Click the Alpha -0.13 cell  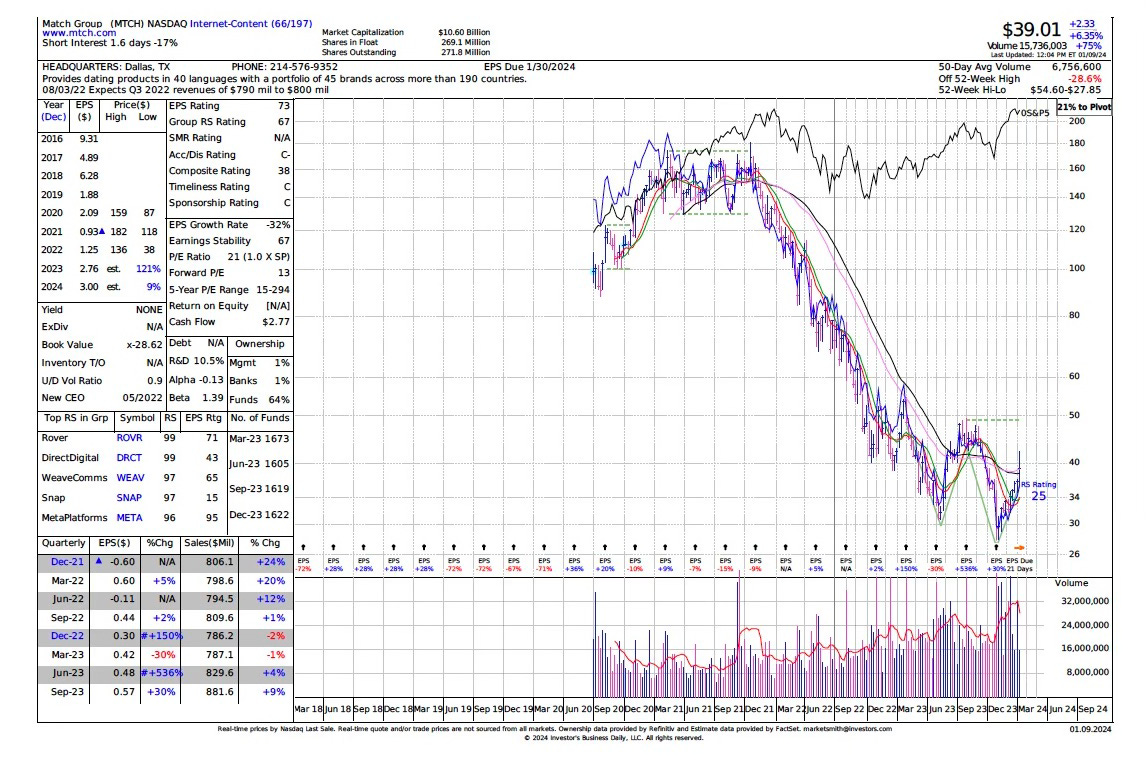tap(196, 380)
